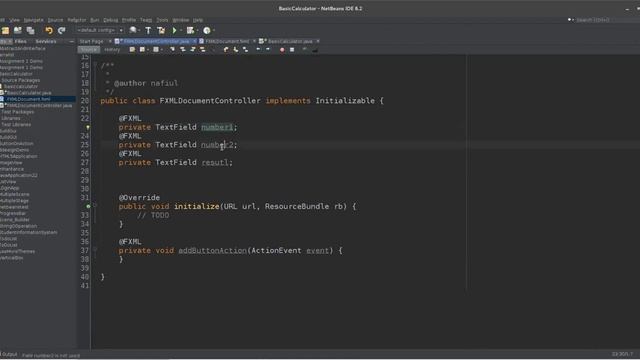The image size is (640, 360).
Task: Open the dropdown arrow beside Profile Project icon
Action: click(x=213, y=31)
